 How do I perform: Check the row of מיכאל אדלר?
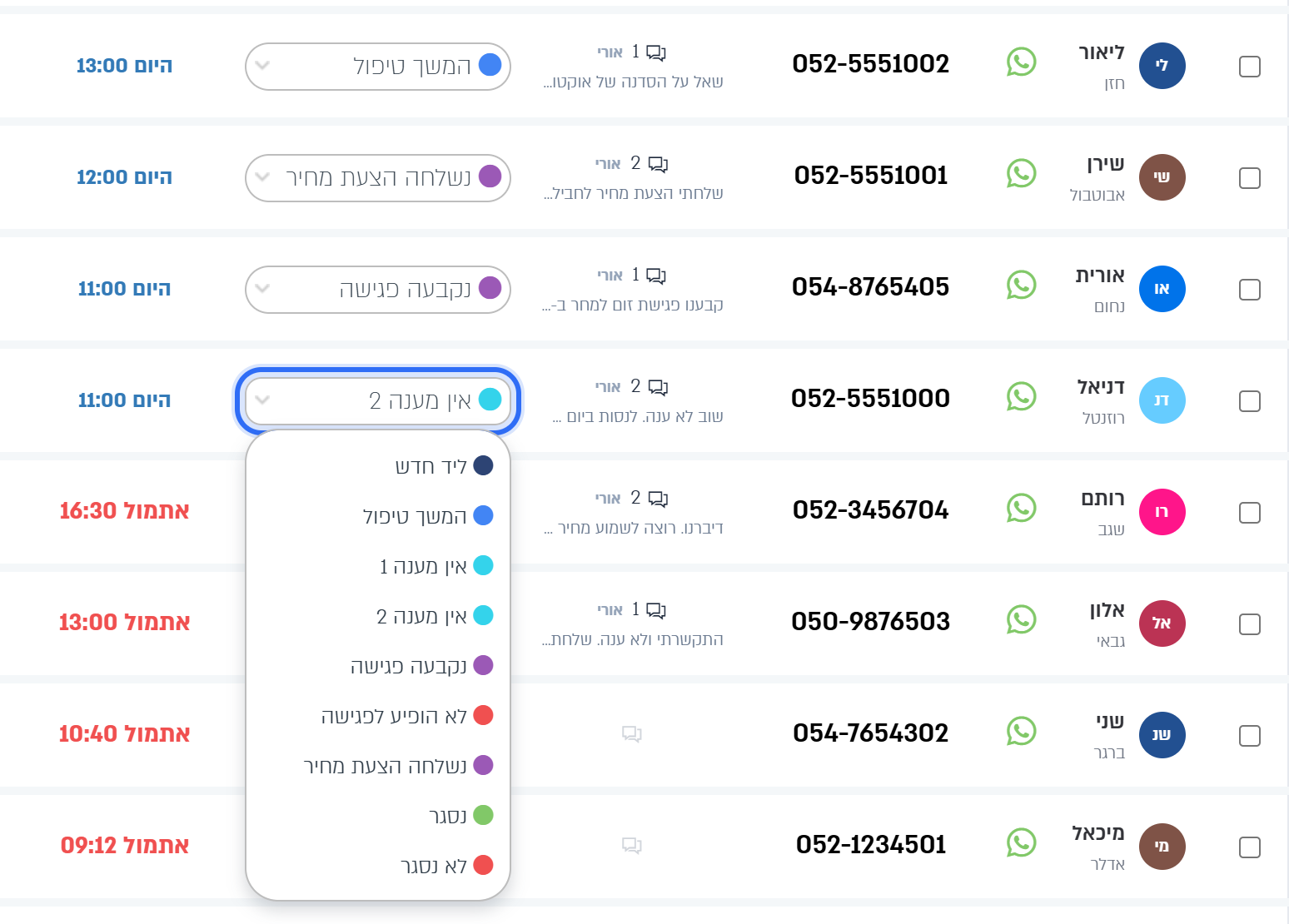pyautogui.click(x=1250, y=847)
